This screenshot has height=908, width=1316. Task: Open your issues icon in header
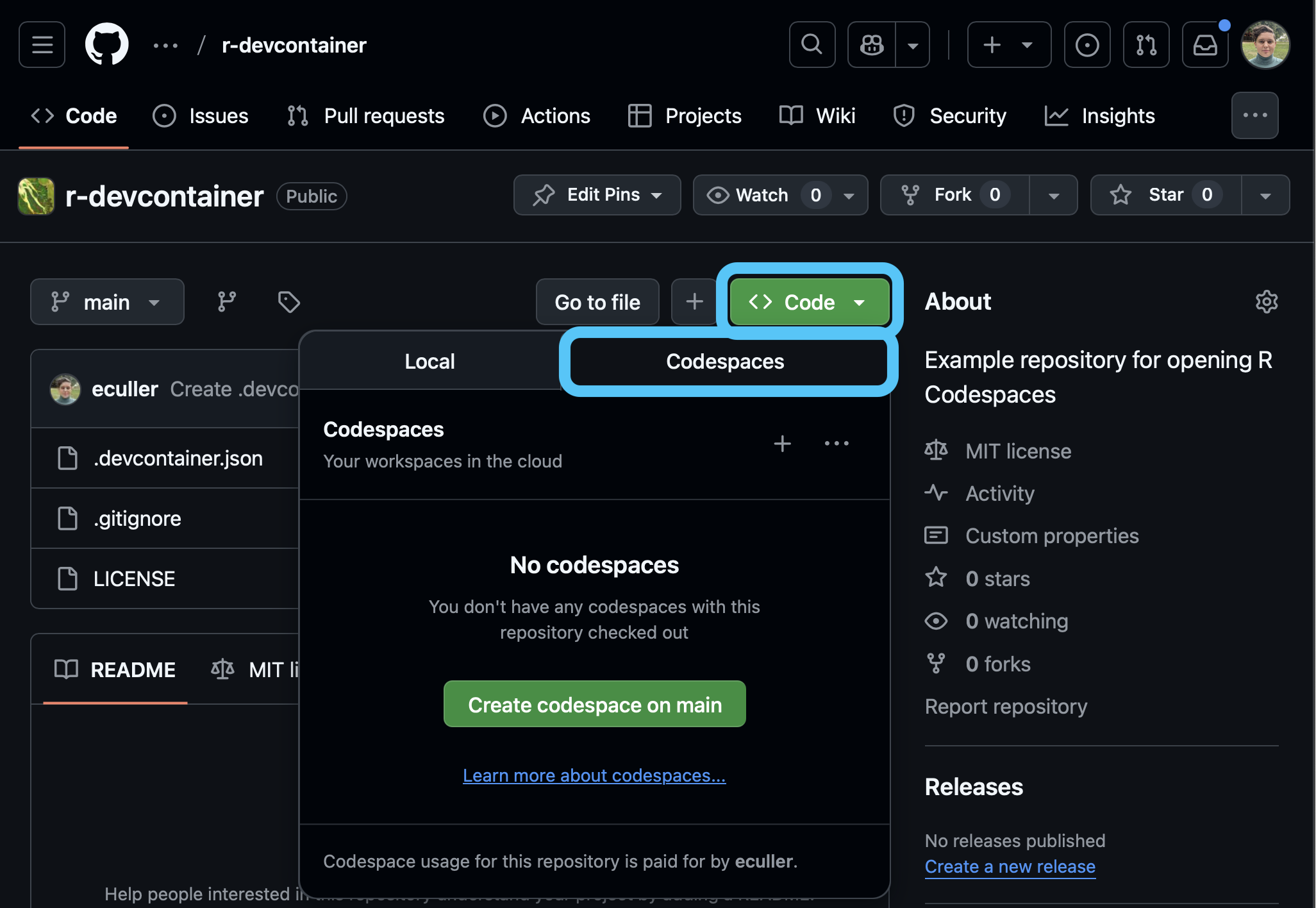1087,45
